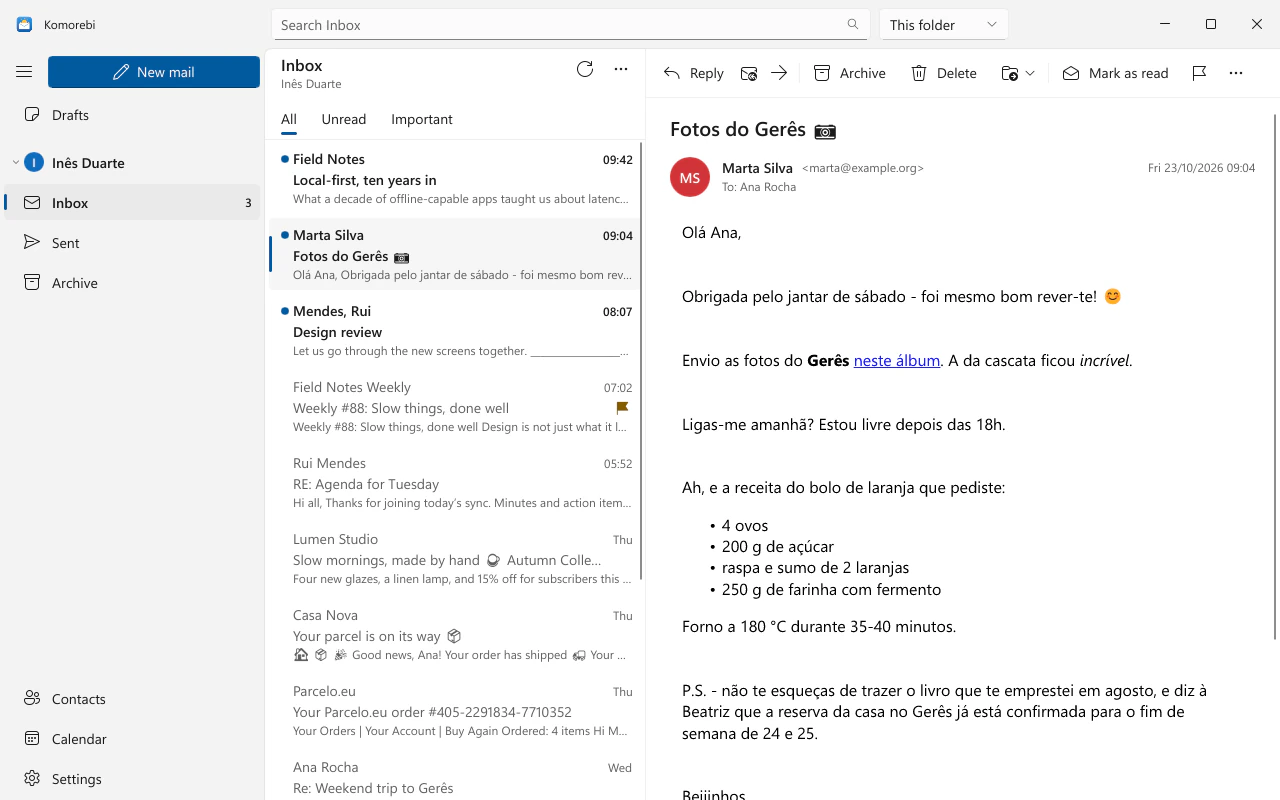
Task: Open Calendar from the sidebar
Action: point(132,739)
